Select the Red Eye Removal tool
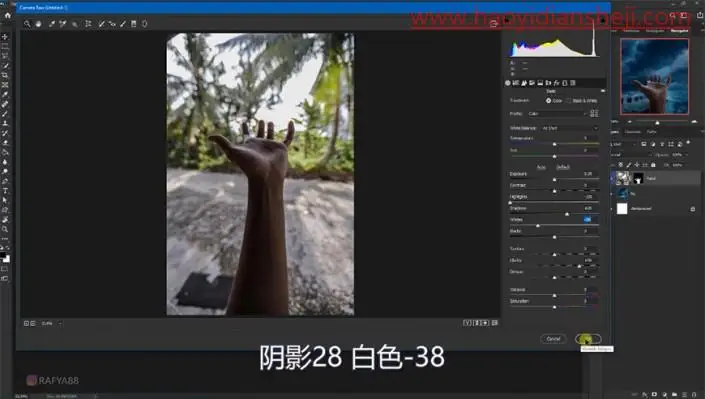This screenshot has height=399, width=705. 112,24
